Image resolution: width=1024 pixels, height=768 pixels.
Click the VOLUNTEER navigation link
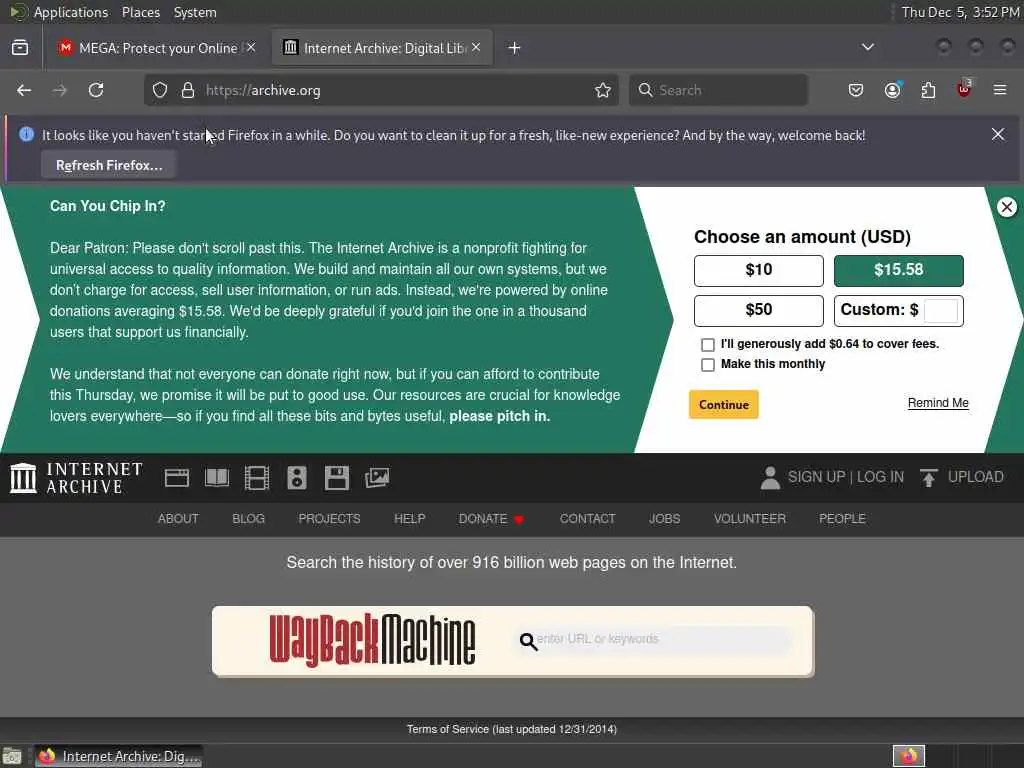click(749, 519)
